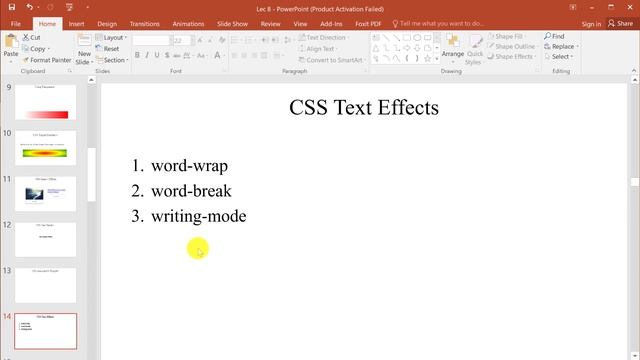Click Replace in Editing group
Screen dimensions: 640x360
[561, 47]
